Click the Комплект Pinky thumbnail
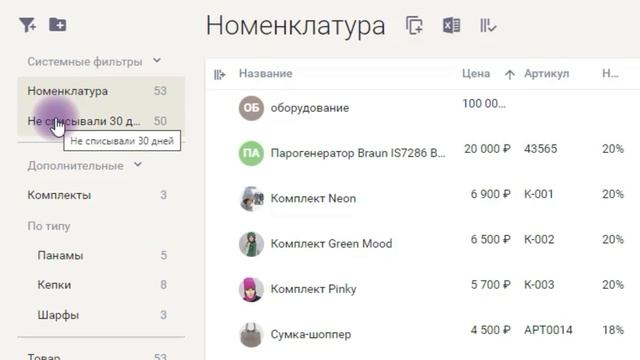This screenshot has width=640, height=360. (x=251, y=289)
